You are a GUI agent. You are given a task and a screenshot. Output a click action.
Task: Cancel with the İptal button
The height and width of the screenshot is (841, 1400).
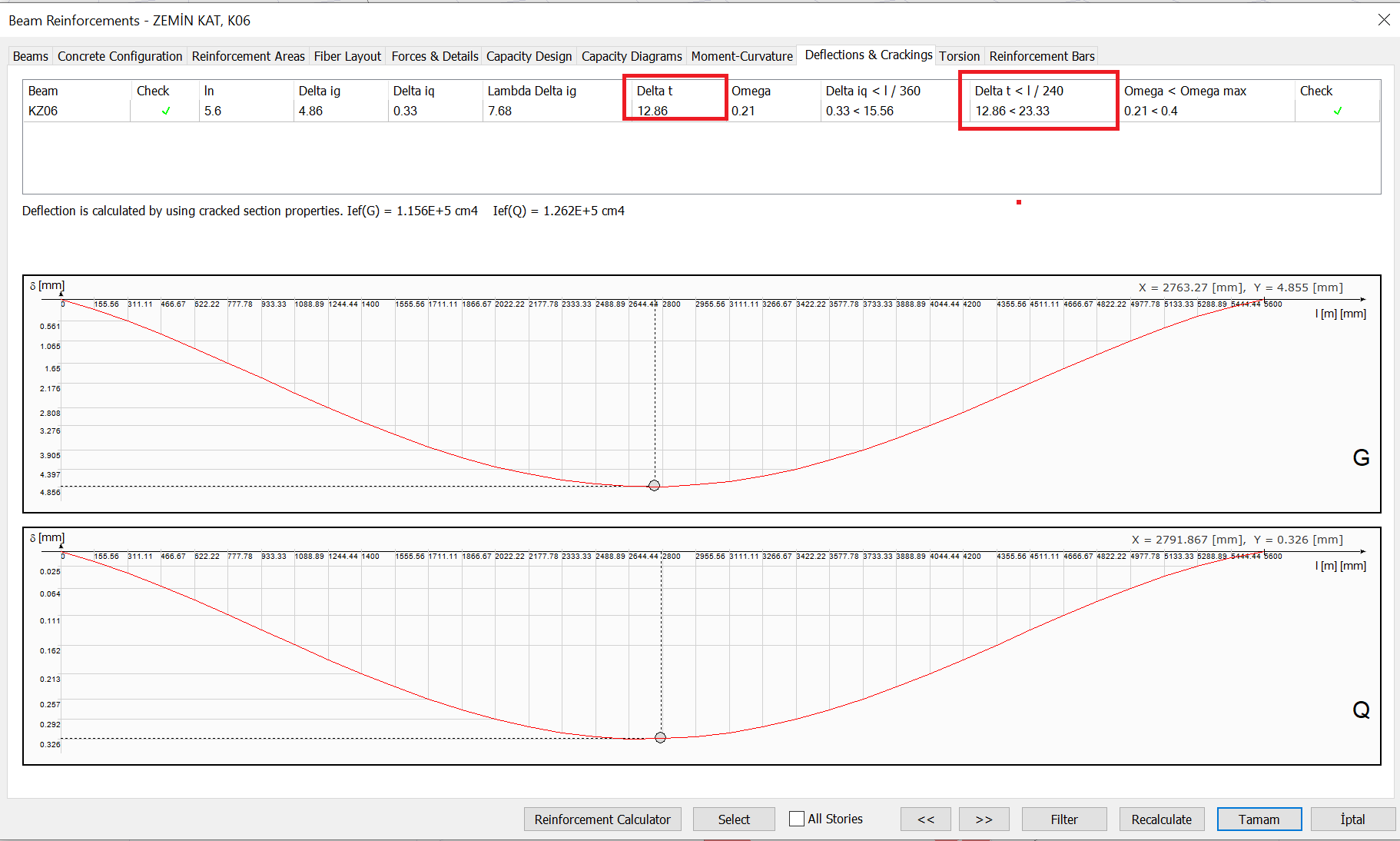click(x=1352, y=819)
